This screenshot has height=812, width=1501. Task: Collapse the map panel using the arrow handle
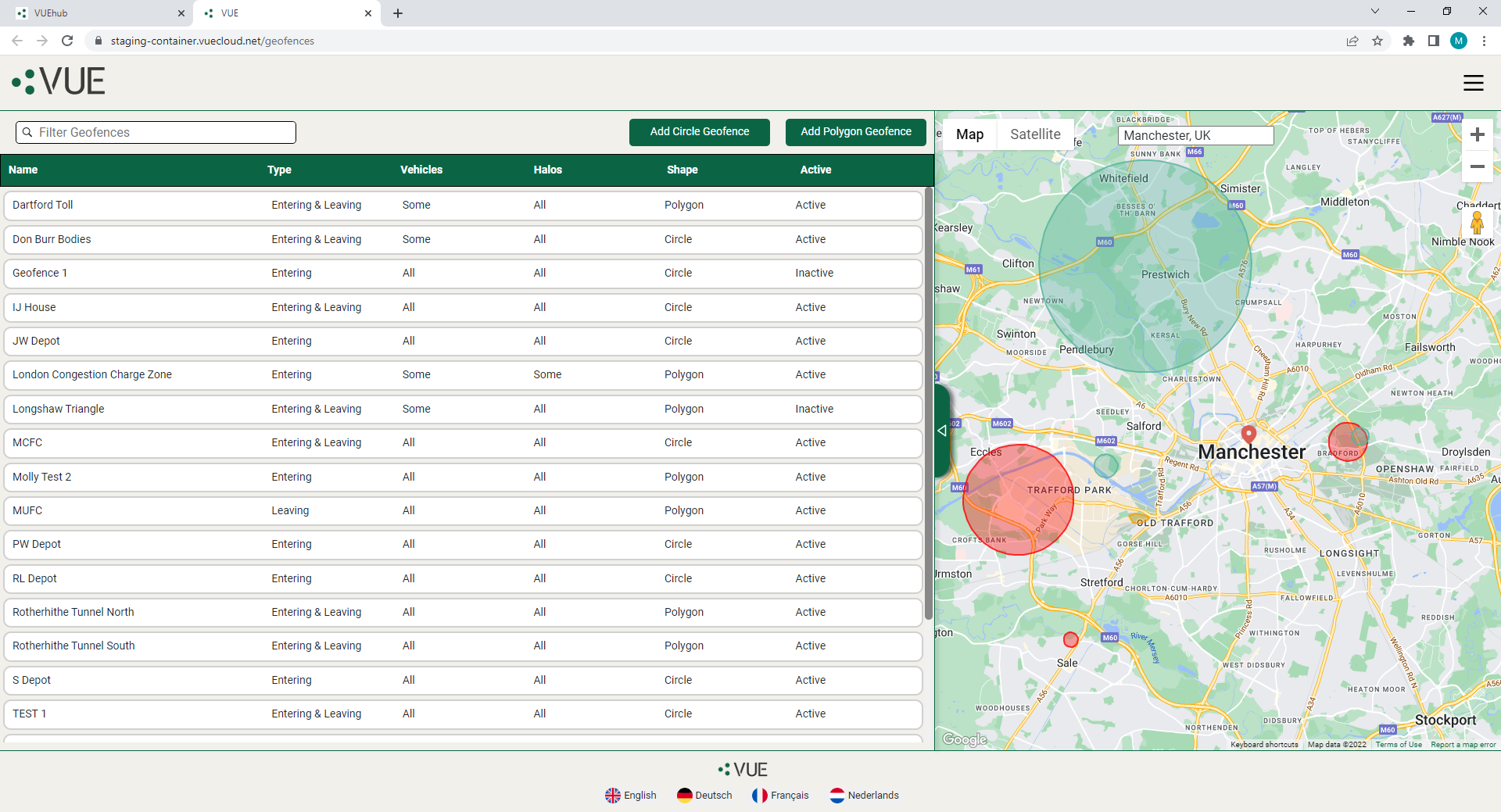(x=942, y=431)
